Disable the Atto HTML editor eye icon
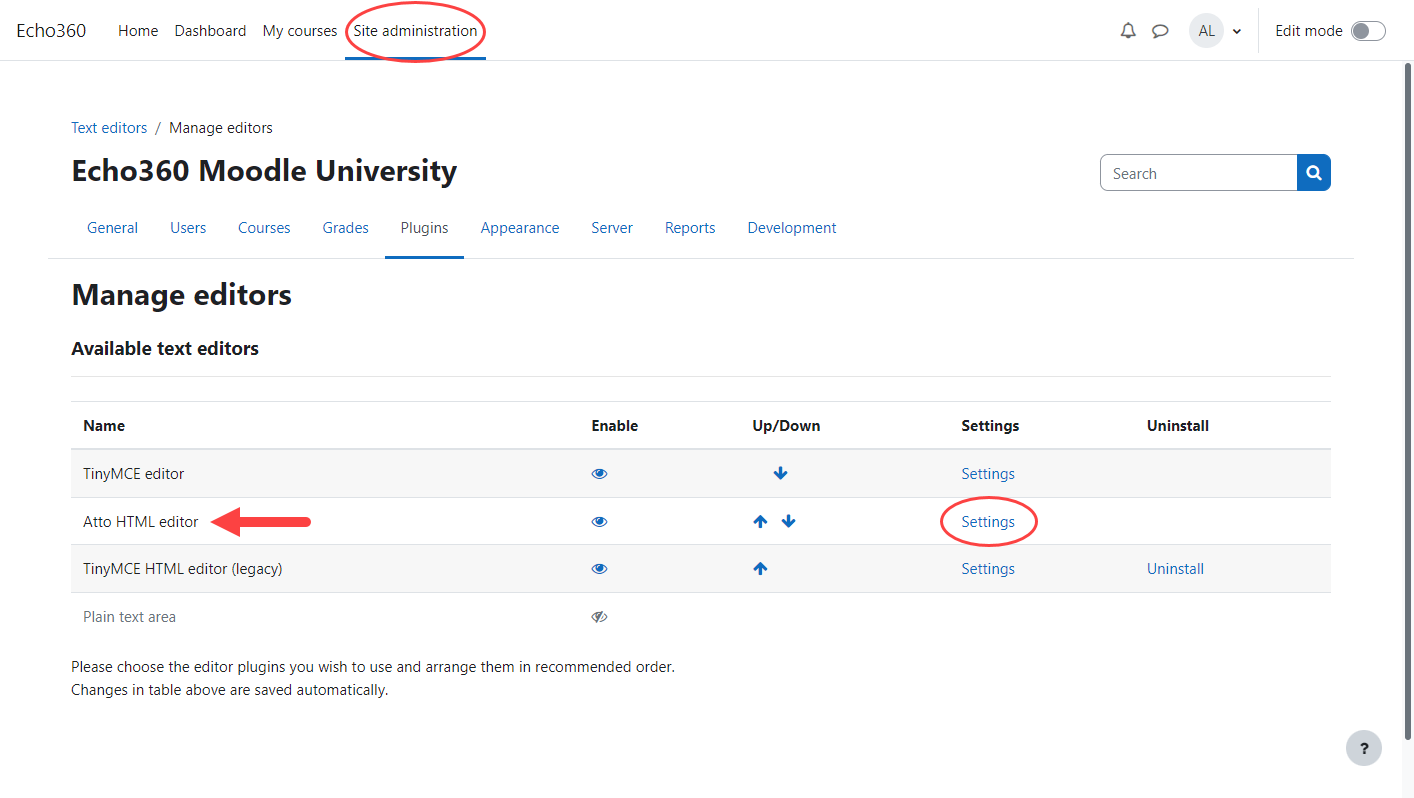 tap(600, 522)
